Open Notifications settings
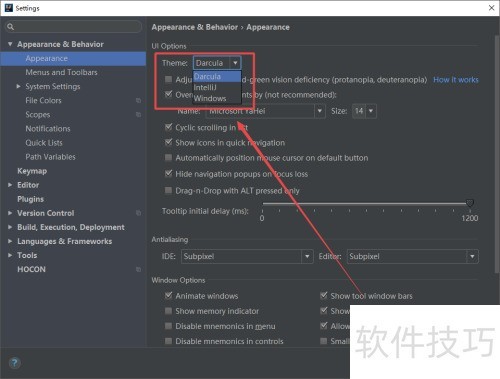Image resolution: width=500 pixels, height=379 pixels. 48,129
